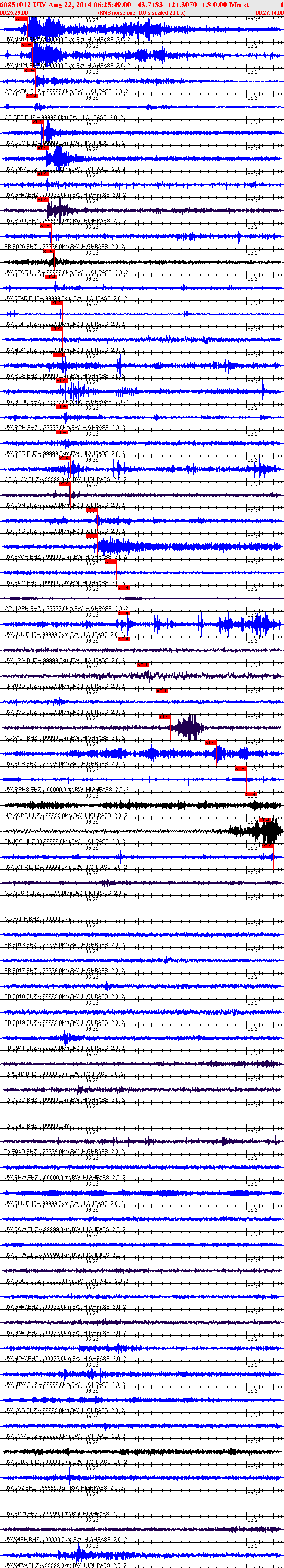The height and width of the screenshot is (1568, 284).
Task: Click the 'UW GHW EHZ' label
Action: (x=21, y=195)
